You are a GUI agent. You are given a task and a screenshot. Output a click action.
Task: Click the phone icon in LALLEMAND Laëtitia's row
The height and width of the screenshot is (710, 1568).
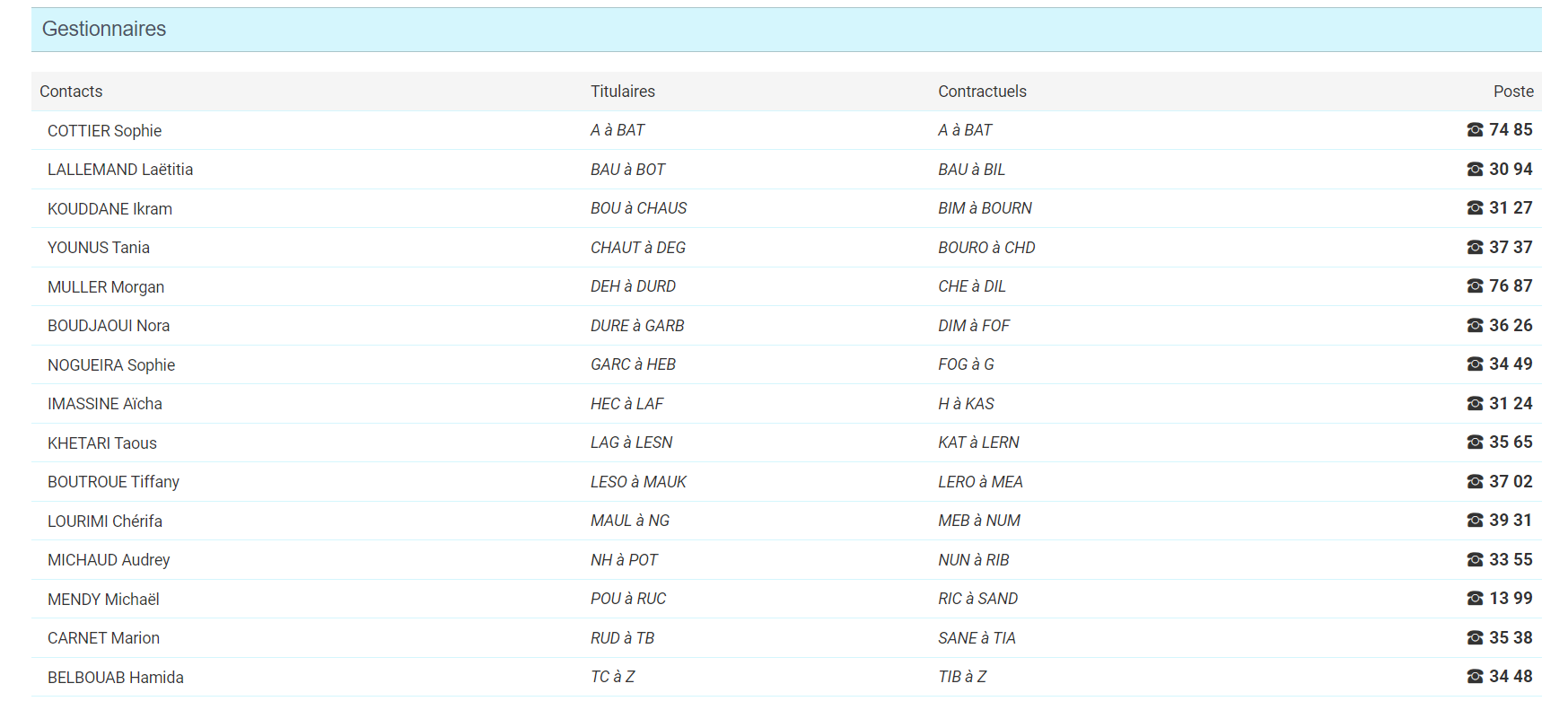pos(1475,170)
